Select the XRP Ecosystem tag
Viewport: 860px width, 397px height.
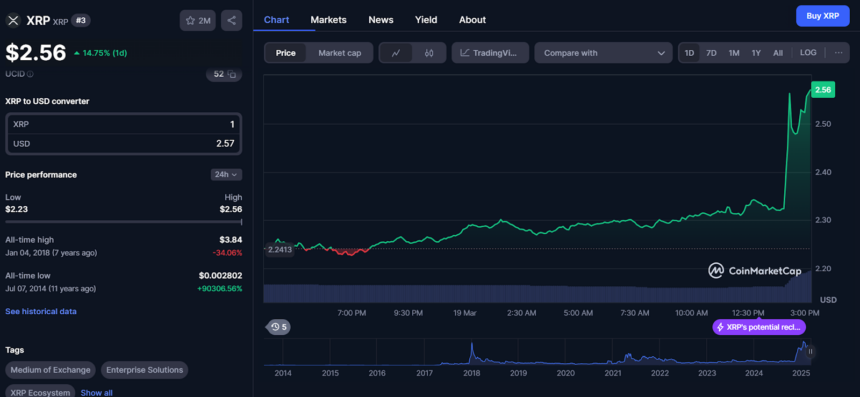pos(40,392)
